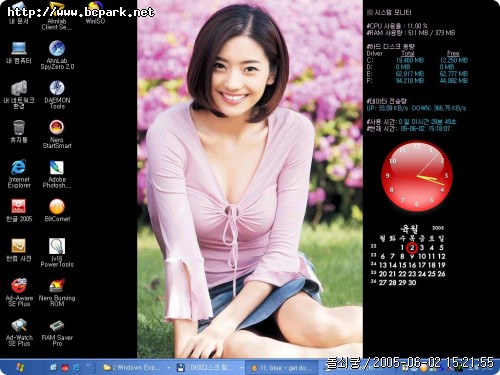Click the Ad-Aware SE Plus icon
The width and height of the screenshot is (500, 375).
(19, 292)
